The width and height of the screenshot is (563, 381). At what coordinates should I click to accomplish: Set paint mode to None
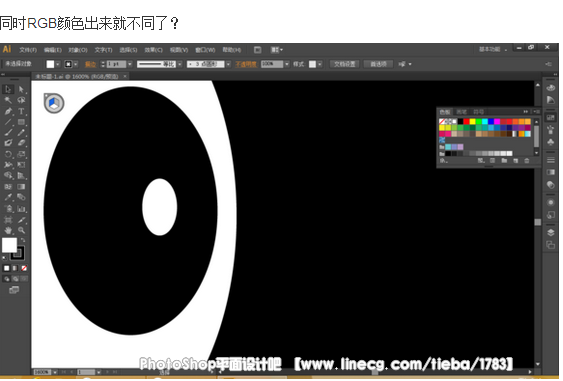click(24, 268)
